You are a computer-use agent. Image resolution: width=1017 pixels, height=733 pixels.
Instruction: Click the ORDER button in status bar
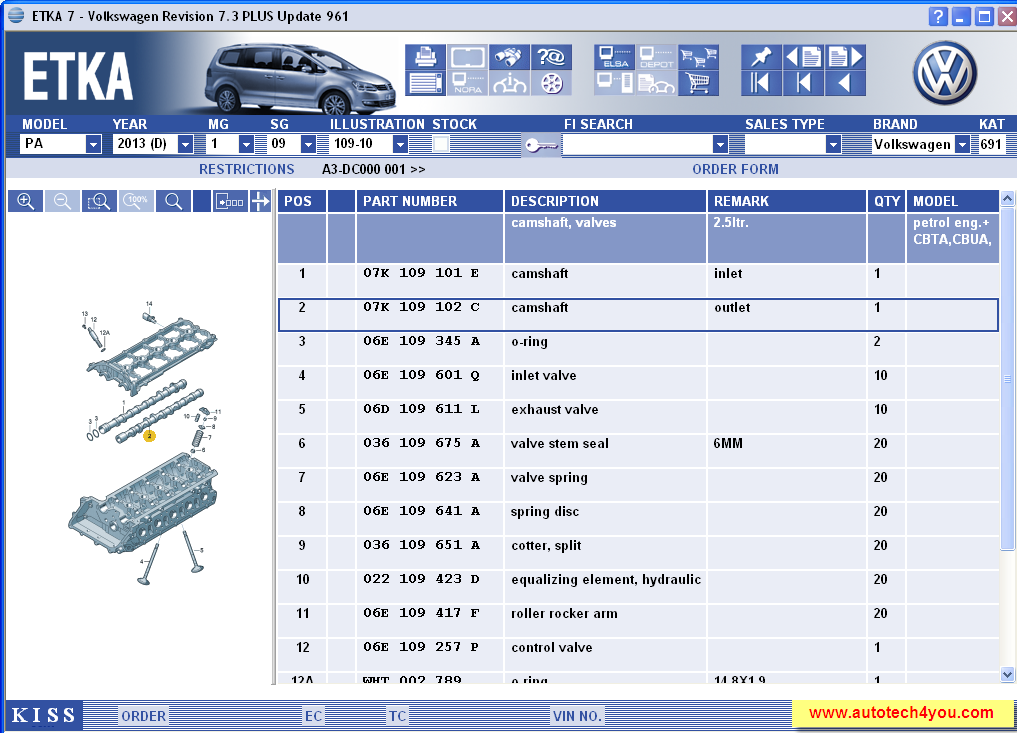[144, 716]
